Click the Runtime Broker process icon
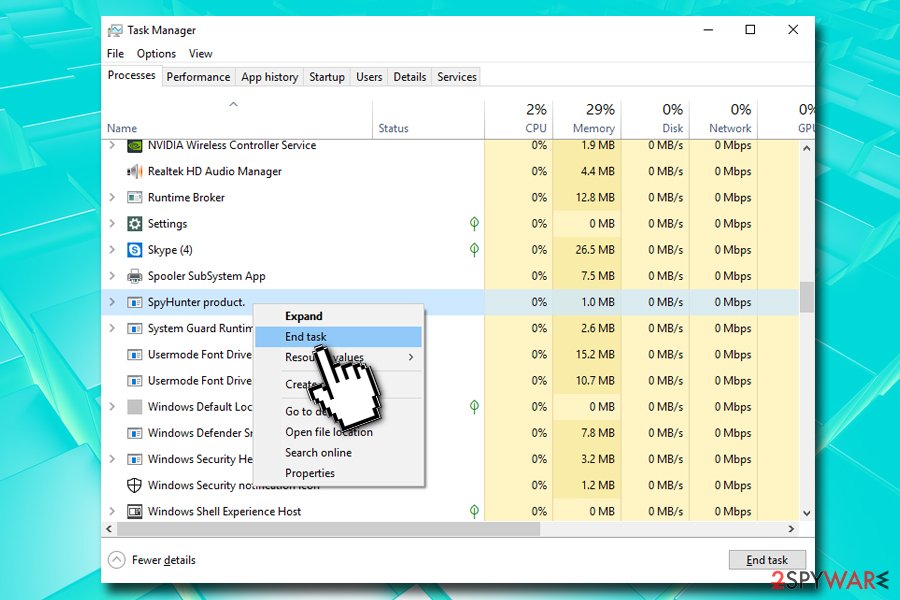Screen dimensions: 900x600 pos(134,198)
